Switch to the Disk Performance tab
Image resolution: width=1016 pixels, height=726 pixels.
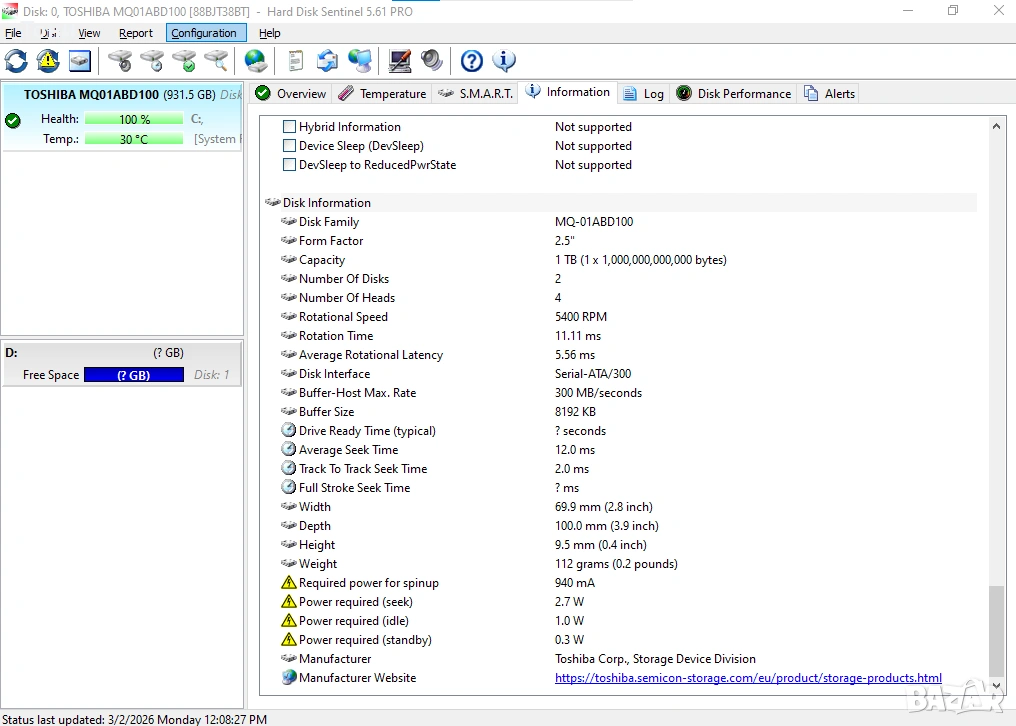coord(734,93)
